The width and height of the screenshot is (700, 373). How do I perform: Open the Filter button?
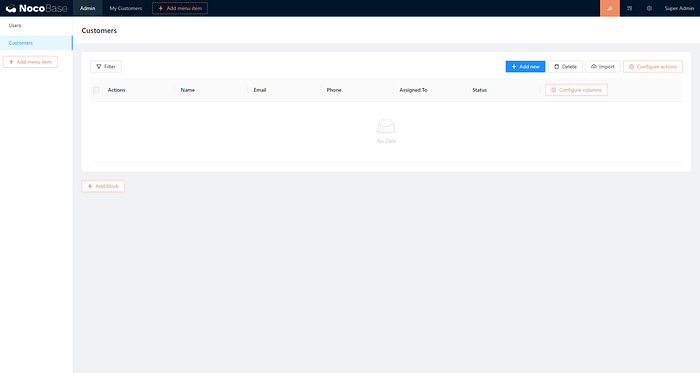tap(106, 66)
